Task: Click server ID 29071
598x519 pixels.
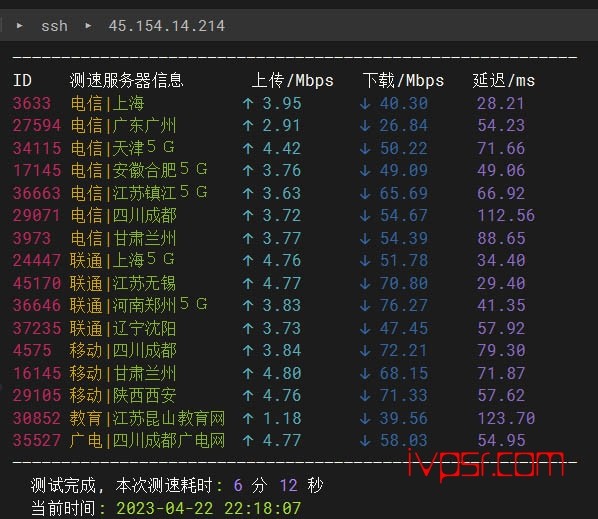Action: coord(37,215)
